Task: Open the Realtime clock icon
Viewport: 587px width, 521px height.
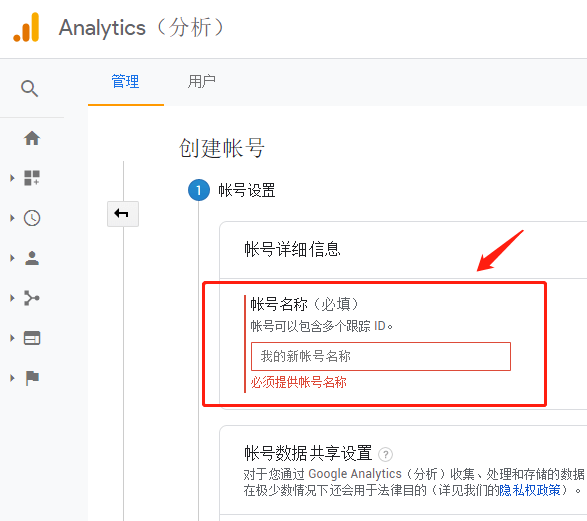Action: pos(32,218)
